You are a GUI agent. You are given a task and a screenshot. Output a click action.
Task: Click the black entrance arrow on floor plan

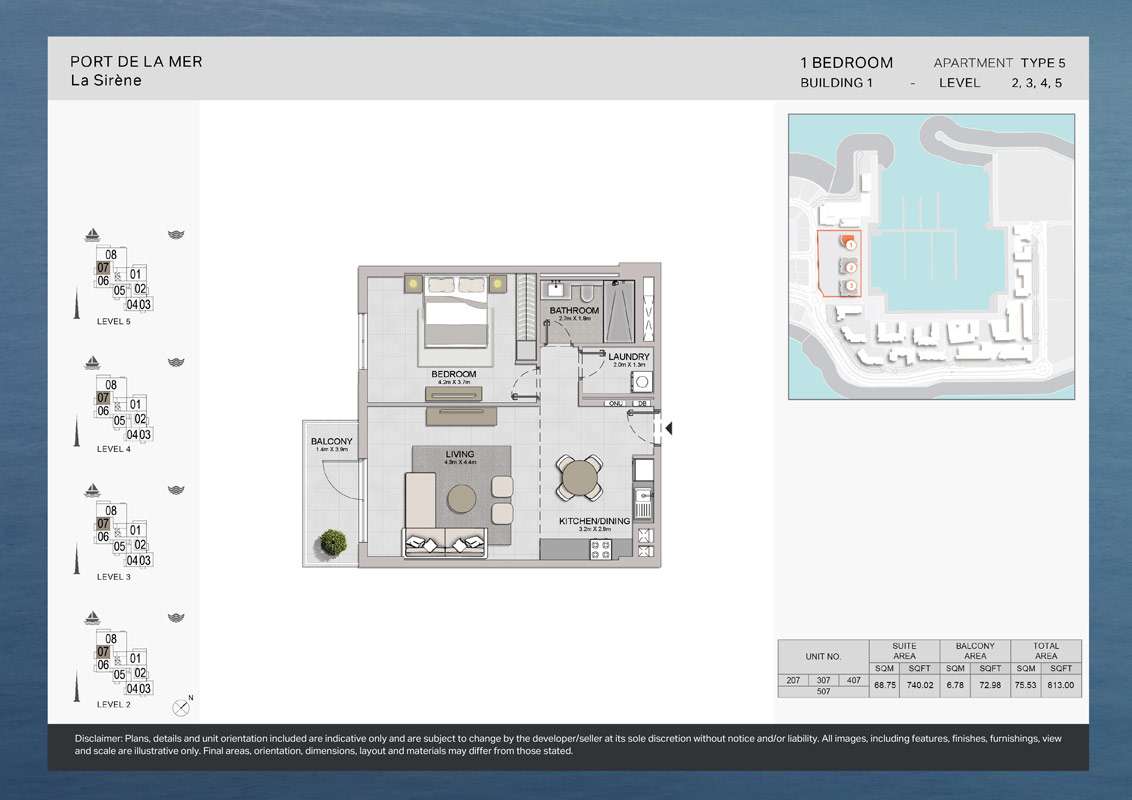[x=668, y=429]
